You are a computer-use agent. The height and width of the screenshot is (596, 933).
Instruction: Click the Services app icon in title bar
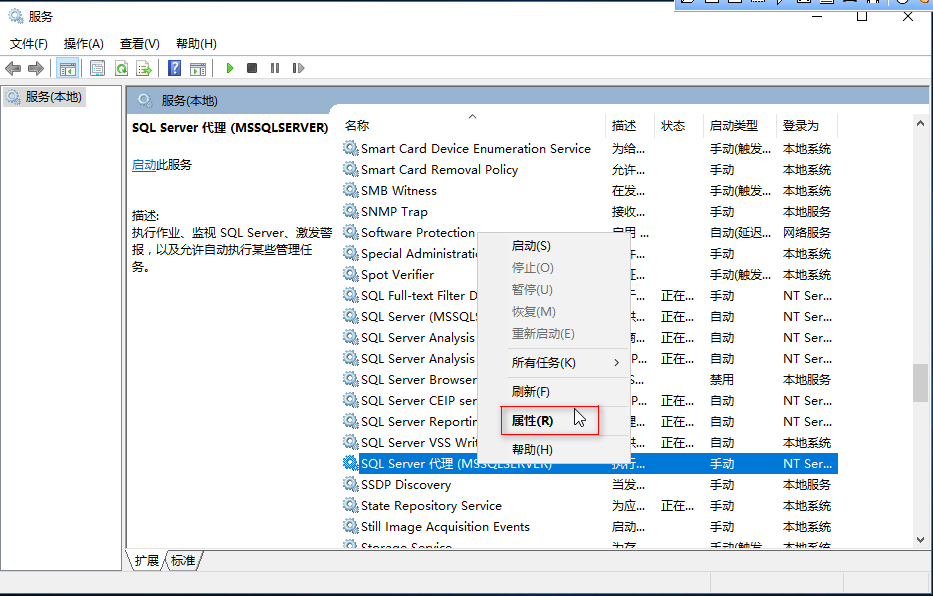15,16
